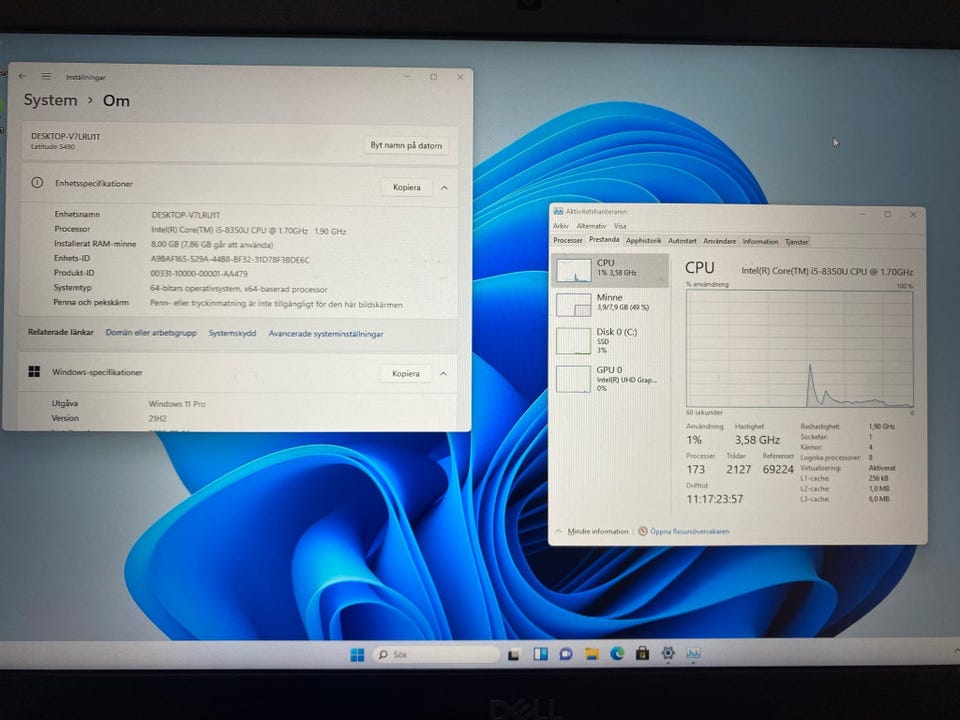Open the Autostart tab in Task Manager

[682, 241]
